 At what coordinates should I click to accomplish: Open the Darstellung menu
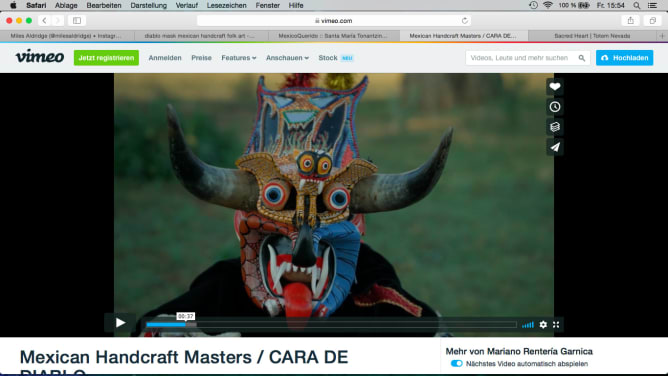pos(148,5)
